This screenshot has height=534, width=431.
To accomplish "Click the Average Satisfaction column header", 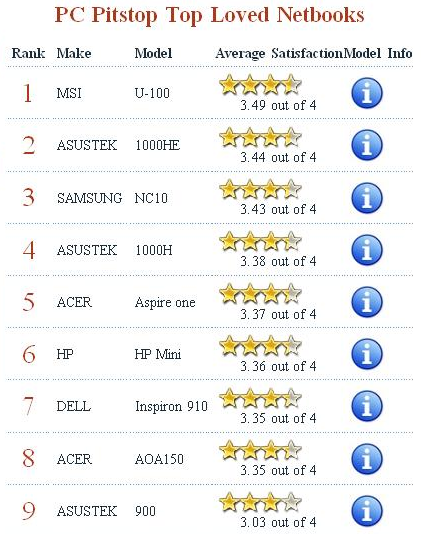I will click(x=279, y=53).
